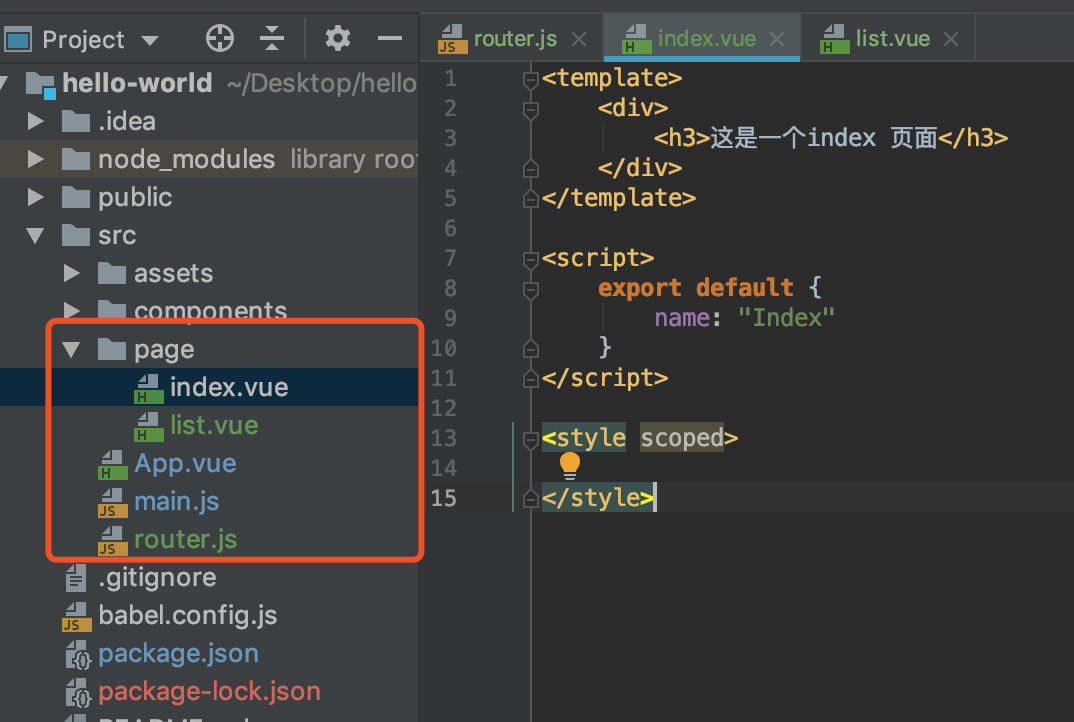
Task: Click the main.js JS file icon
Action: click(113, 503)
